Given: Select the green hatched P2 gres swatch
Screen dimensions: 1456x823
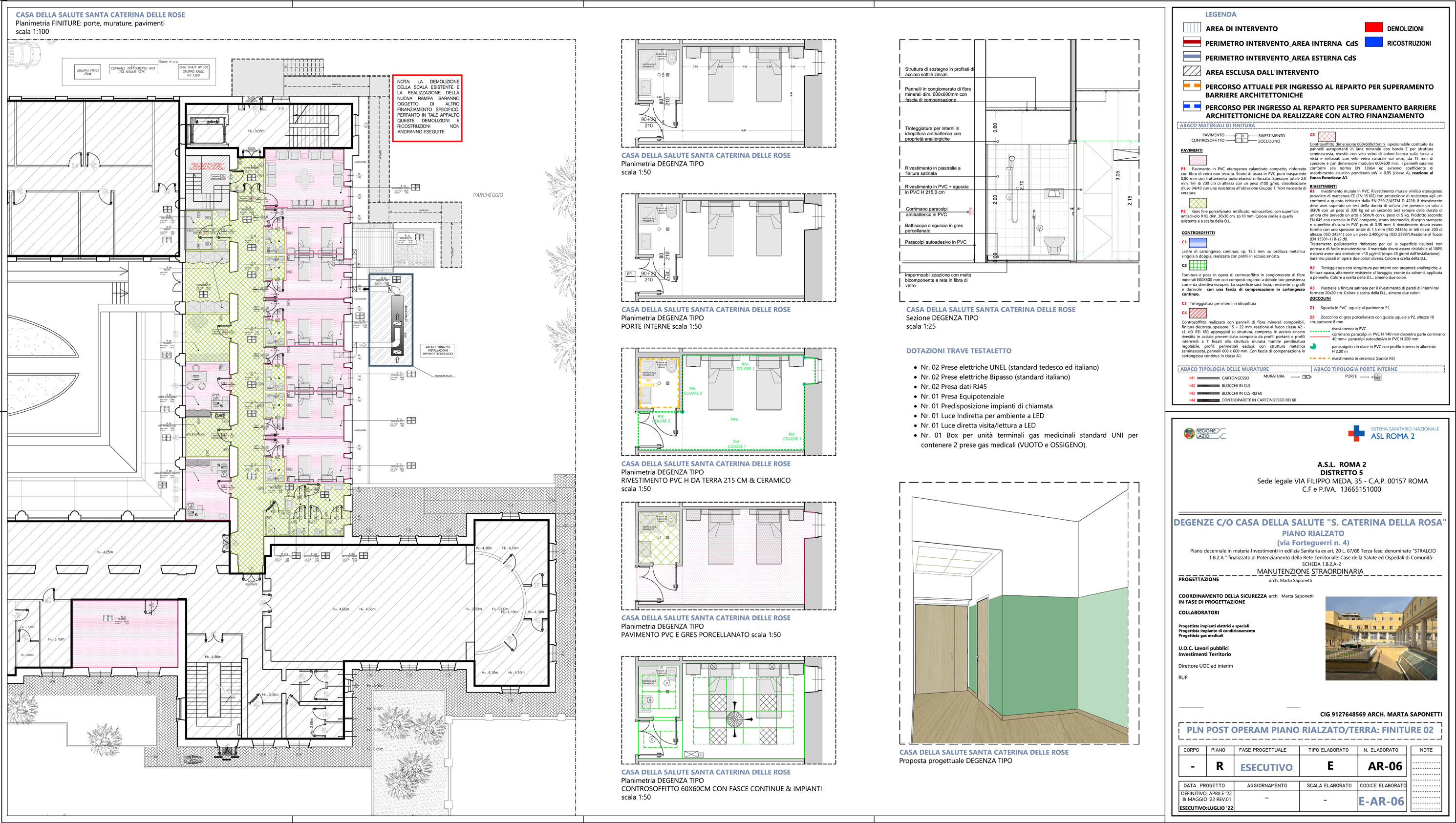Looking at the screenshot, I should tap(1198, 203).
